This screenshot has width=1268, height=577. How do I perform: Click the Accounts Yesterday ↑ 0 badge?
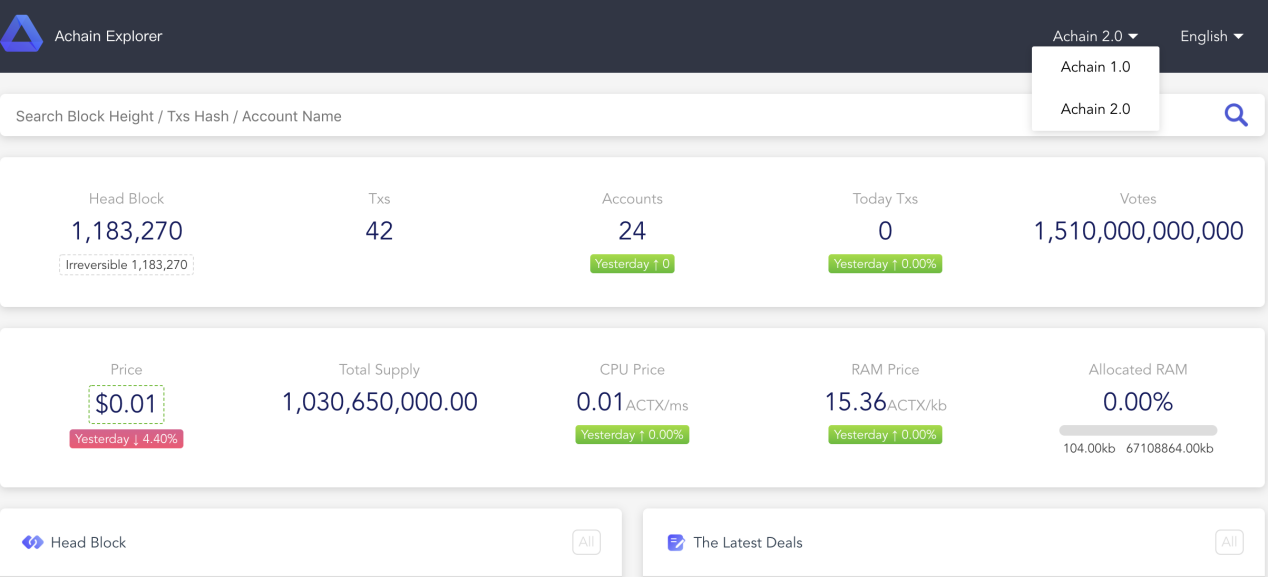point(632,264)
